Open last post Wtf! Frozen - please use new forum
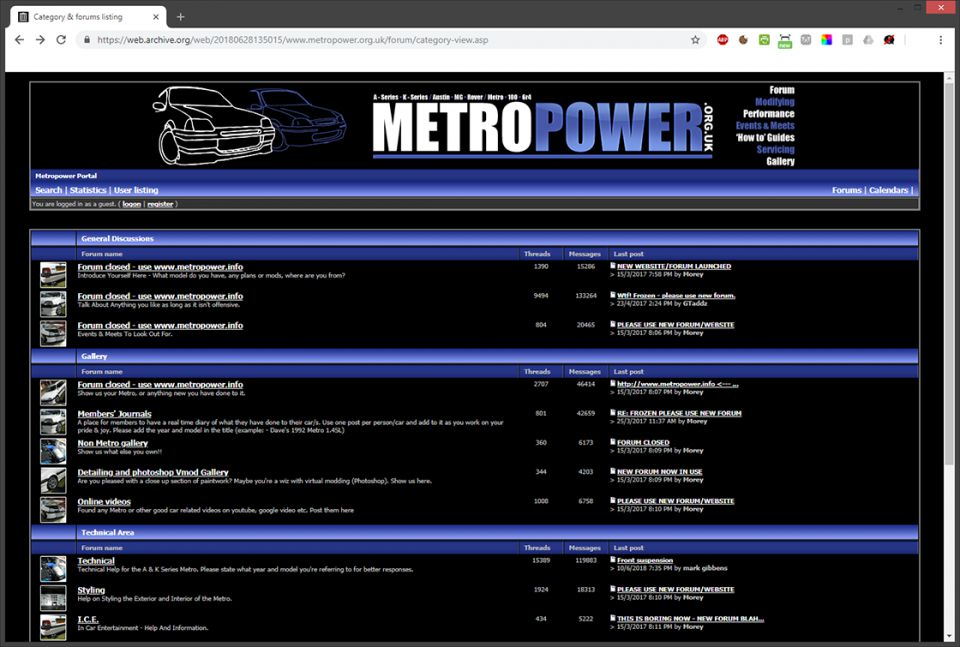The height and width of the screenshot is (647, 960). (676, 296)
